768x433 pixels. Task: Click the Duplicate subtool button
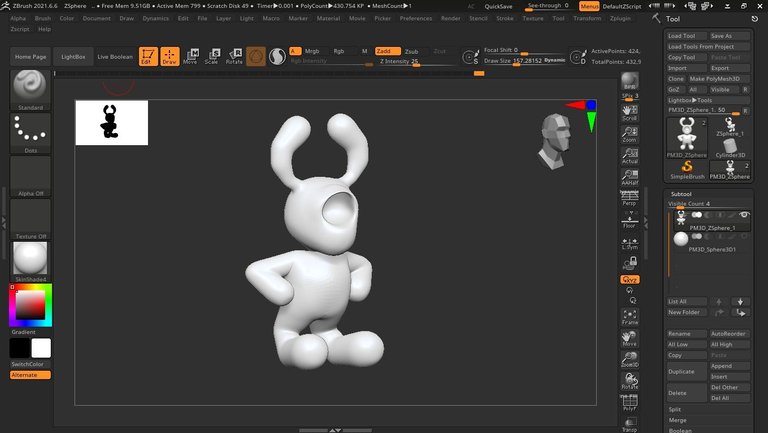tap(687, 372)
